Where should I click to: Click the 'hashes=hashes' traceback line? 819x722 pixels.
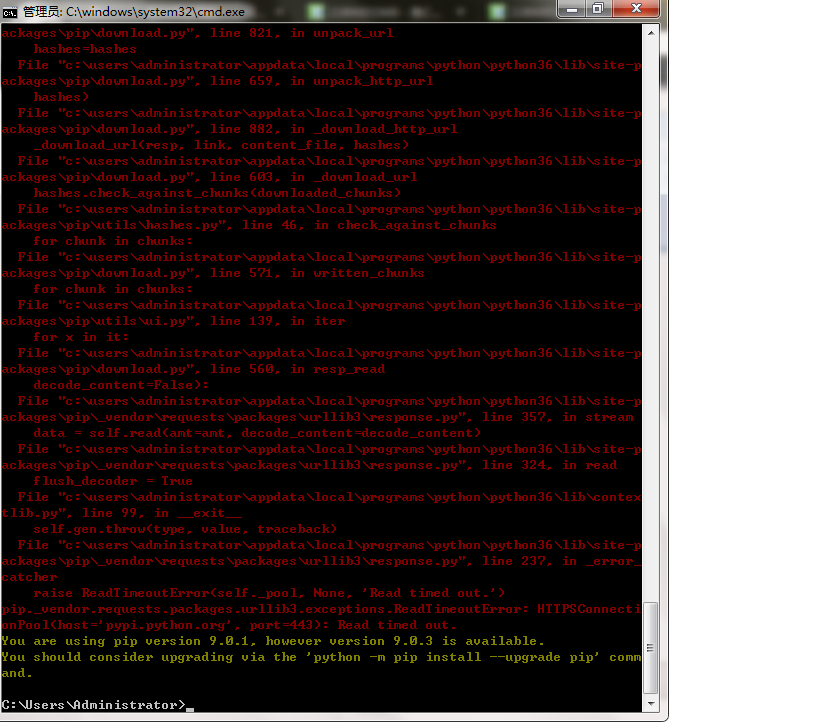[x=85, y=49]
